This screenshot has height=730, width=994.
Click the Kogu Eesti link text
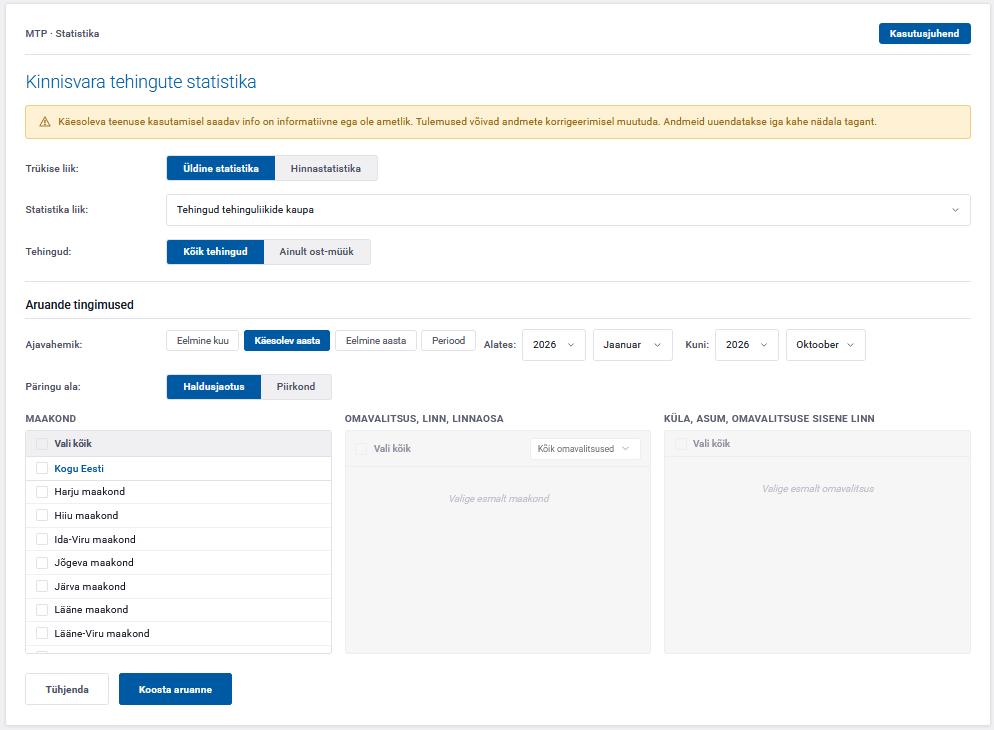pos(79,468)
